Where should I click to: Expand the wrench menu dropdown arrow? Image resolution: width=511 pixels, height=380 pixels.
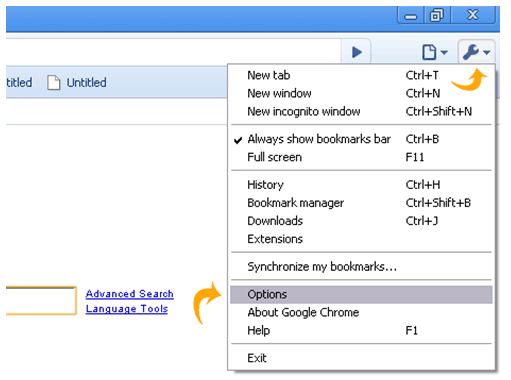pyautogui.click(x=487, y=52)
